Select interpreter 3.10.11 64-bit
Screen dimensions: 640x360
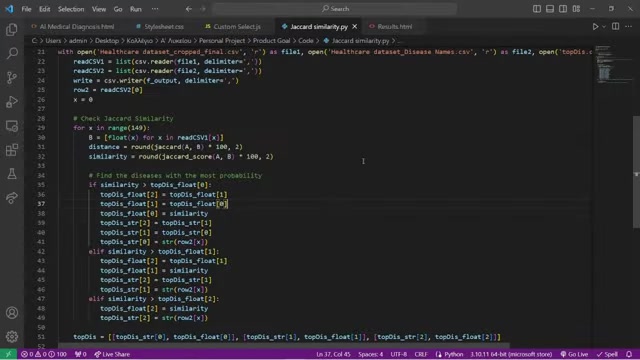point(511,354)
